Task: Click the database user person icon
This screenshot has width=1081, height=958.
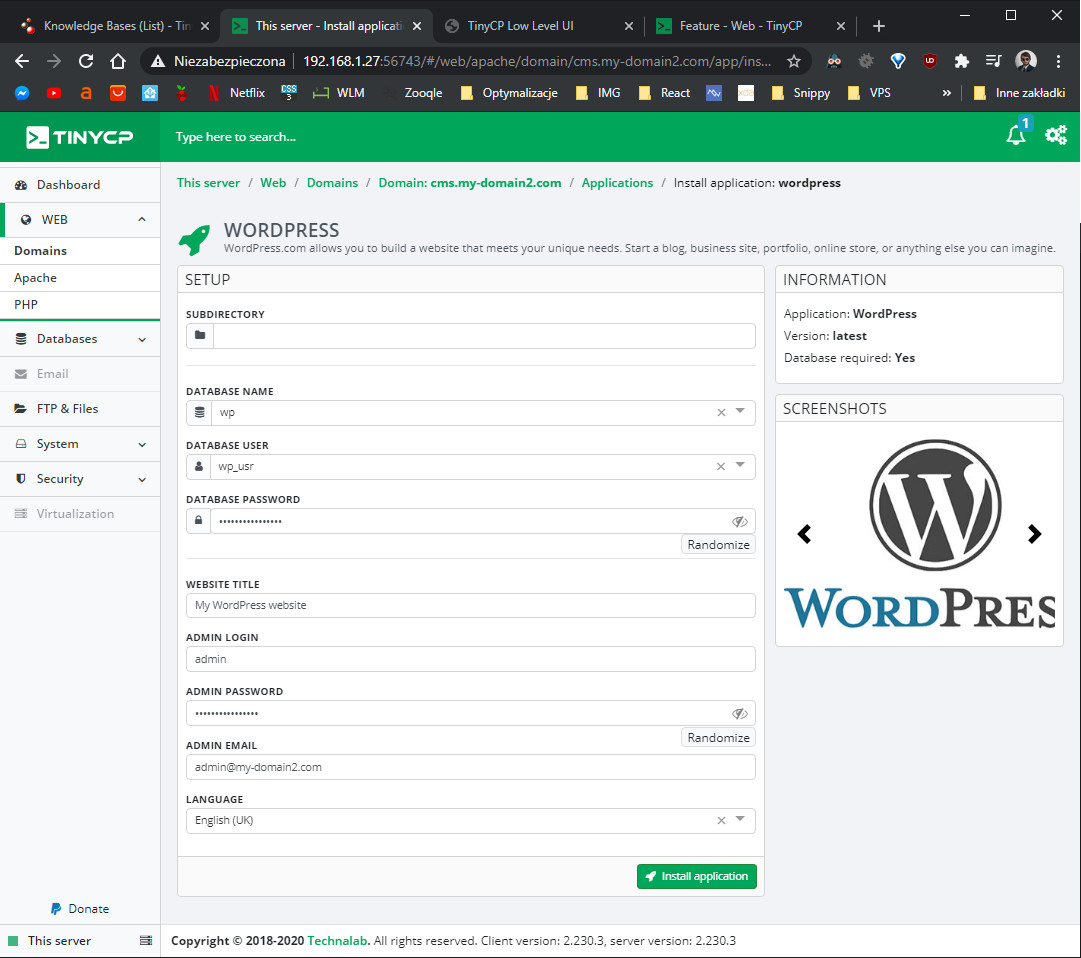Action: (199, 467)
